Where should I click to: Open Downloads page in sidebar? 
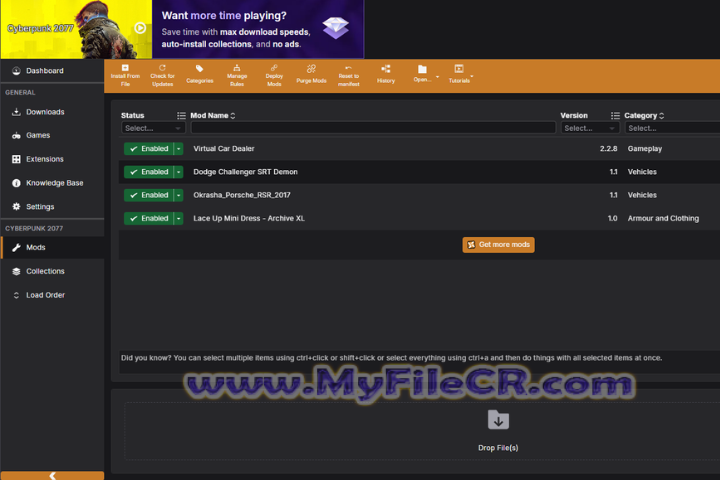click(45, 112)
